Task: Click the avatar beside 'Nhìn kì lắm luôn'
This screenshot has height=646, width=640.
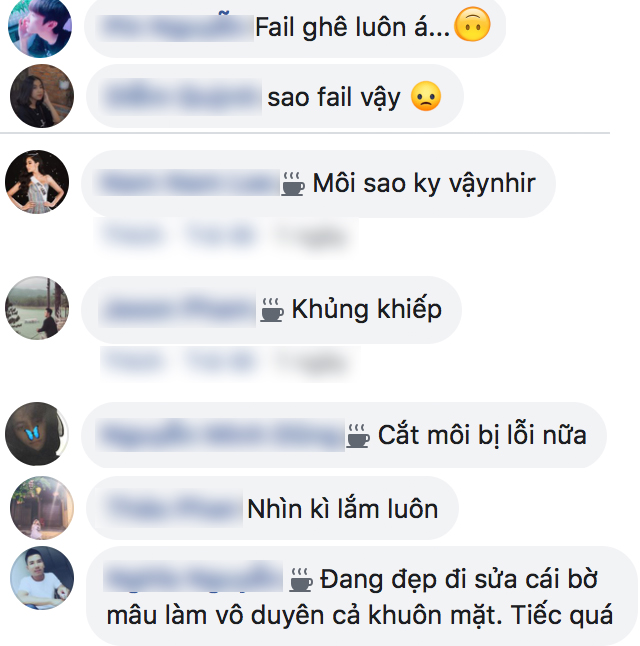Action: (x=42, y=508)
